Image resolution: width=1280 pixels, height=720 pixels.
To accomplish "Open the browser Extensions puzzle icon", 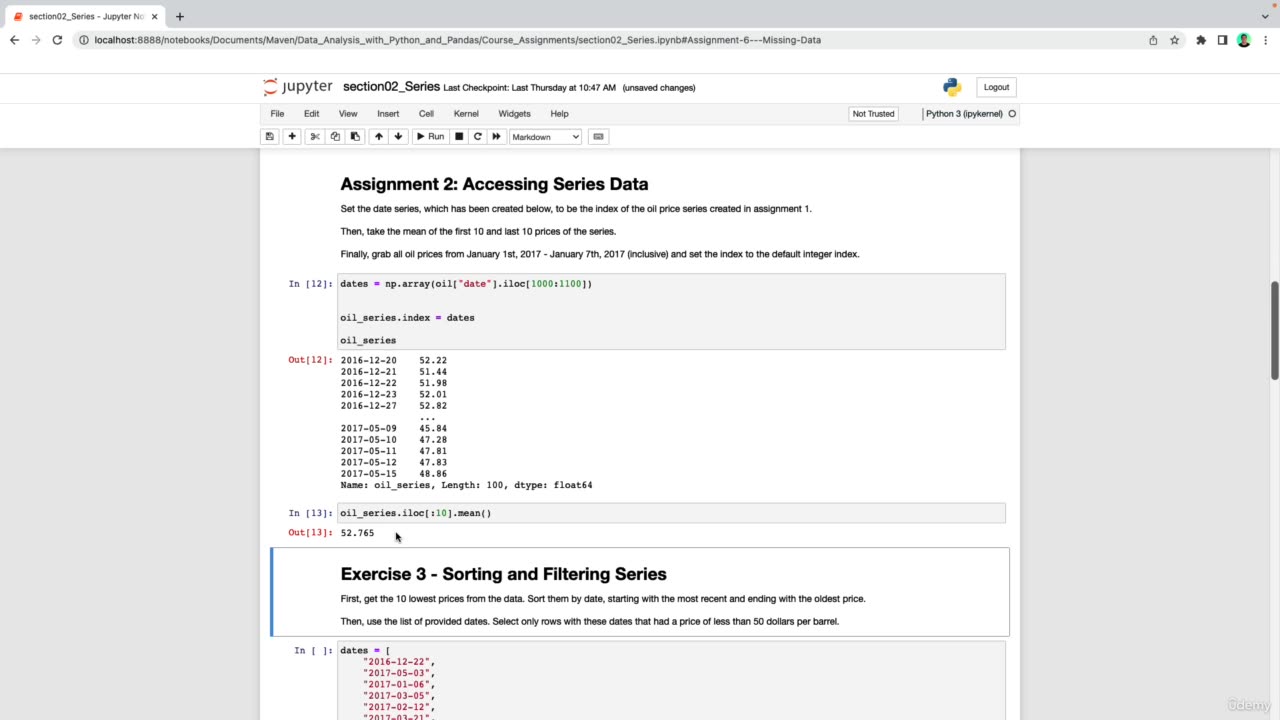I will click(1201, 40).
